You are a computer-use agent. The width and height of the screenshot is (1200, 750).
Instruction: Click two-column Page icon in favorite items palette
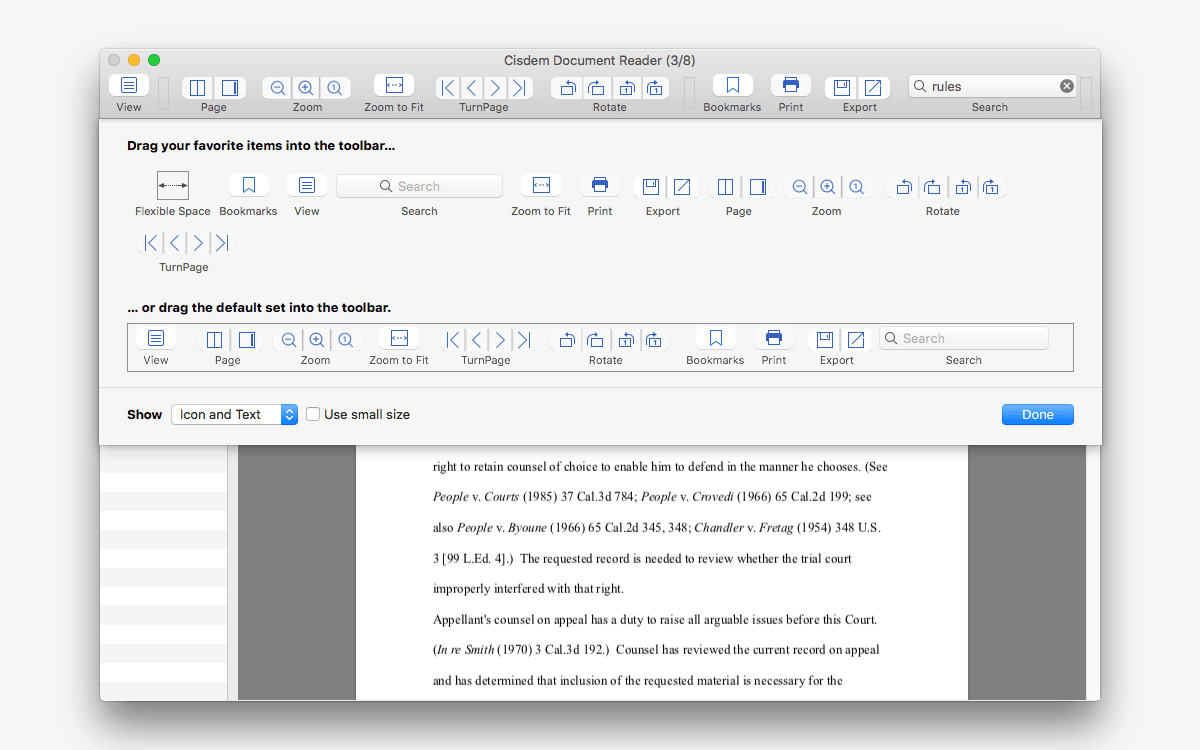[x=726, y=187]
